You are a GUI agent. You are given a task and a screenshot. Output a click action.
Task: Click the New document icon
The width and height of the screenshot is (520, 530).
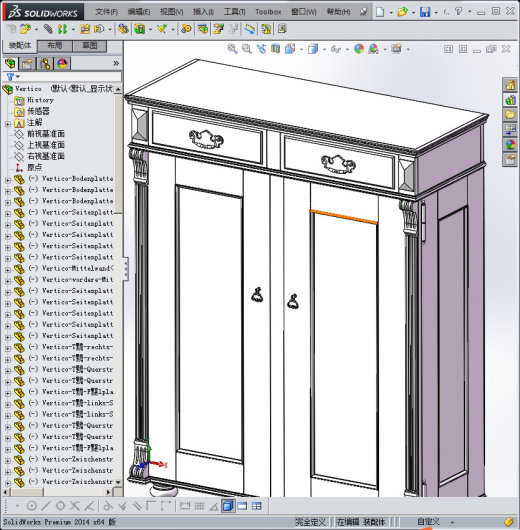click(x=380, y=12)
